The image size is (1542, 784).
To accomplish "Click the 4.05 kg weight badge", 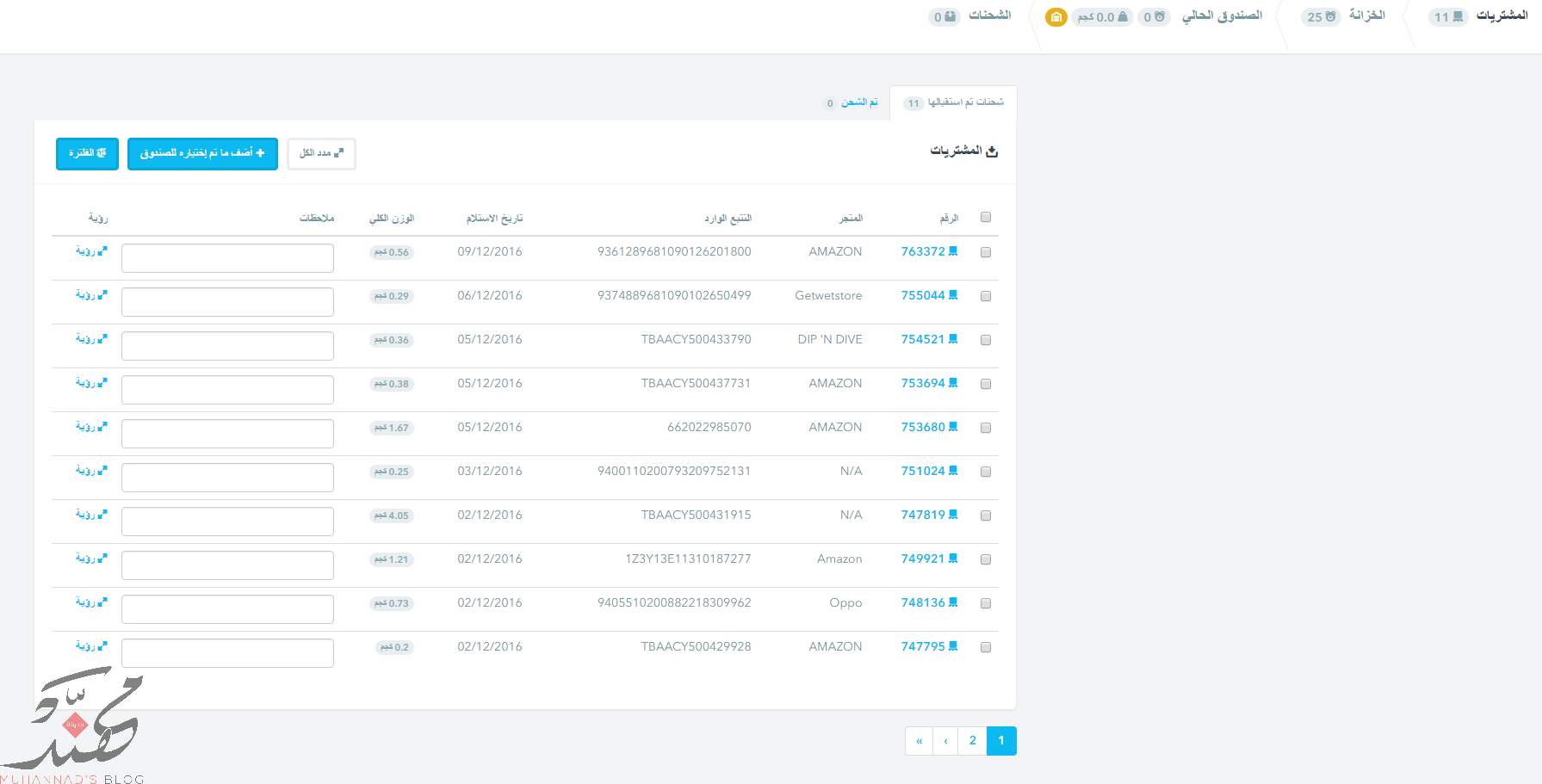I will pyautogui.click(x=392, y=515).
